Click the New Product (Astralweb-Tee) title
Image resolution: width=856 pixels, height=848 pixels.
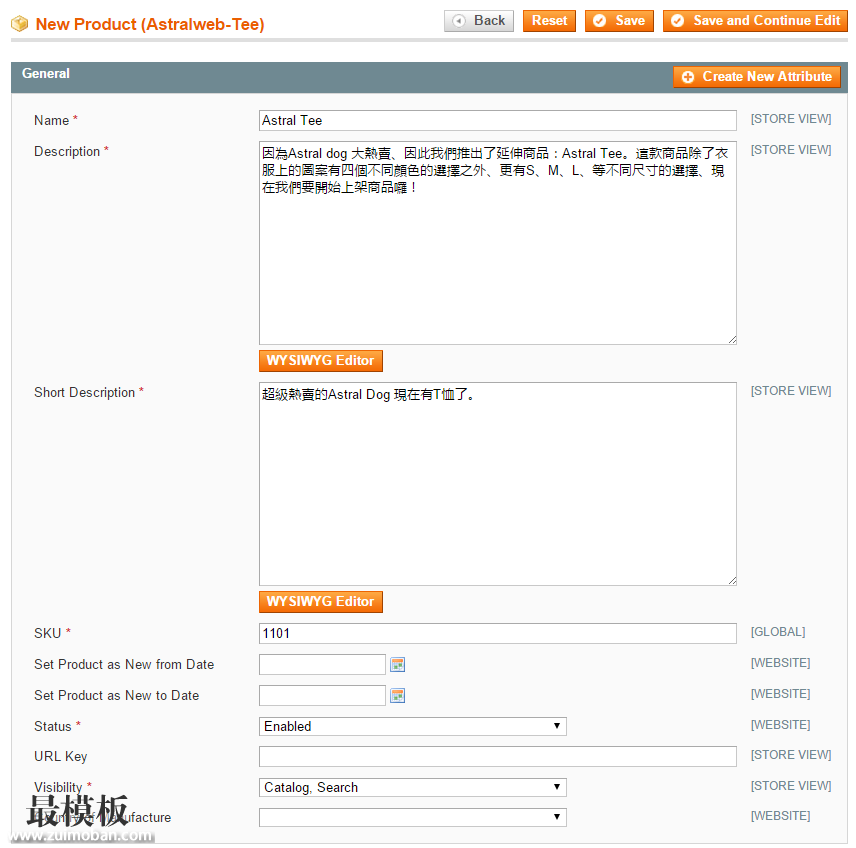point(150,25)
